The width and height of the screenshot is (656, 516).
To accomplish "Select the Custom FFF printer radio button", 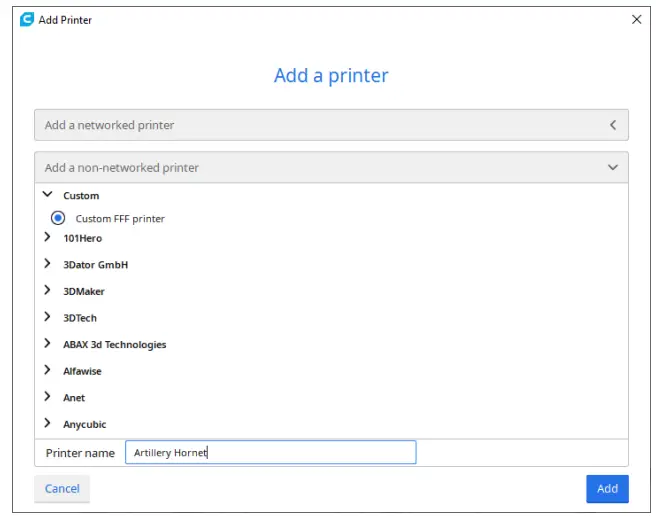I will point(58,218).
